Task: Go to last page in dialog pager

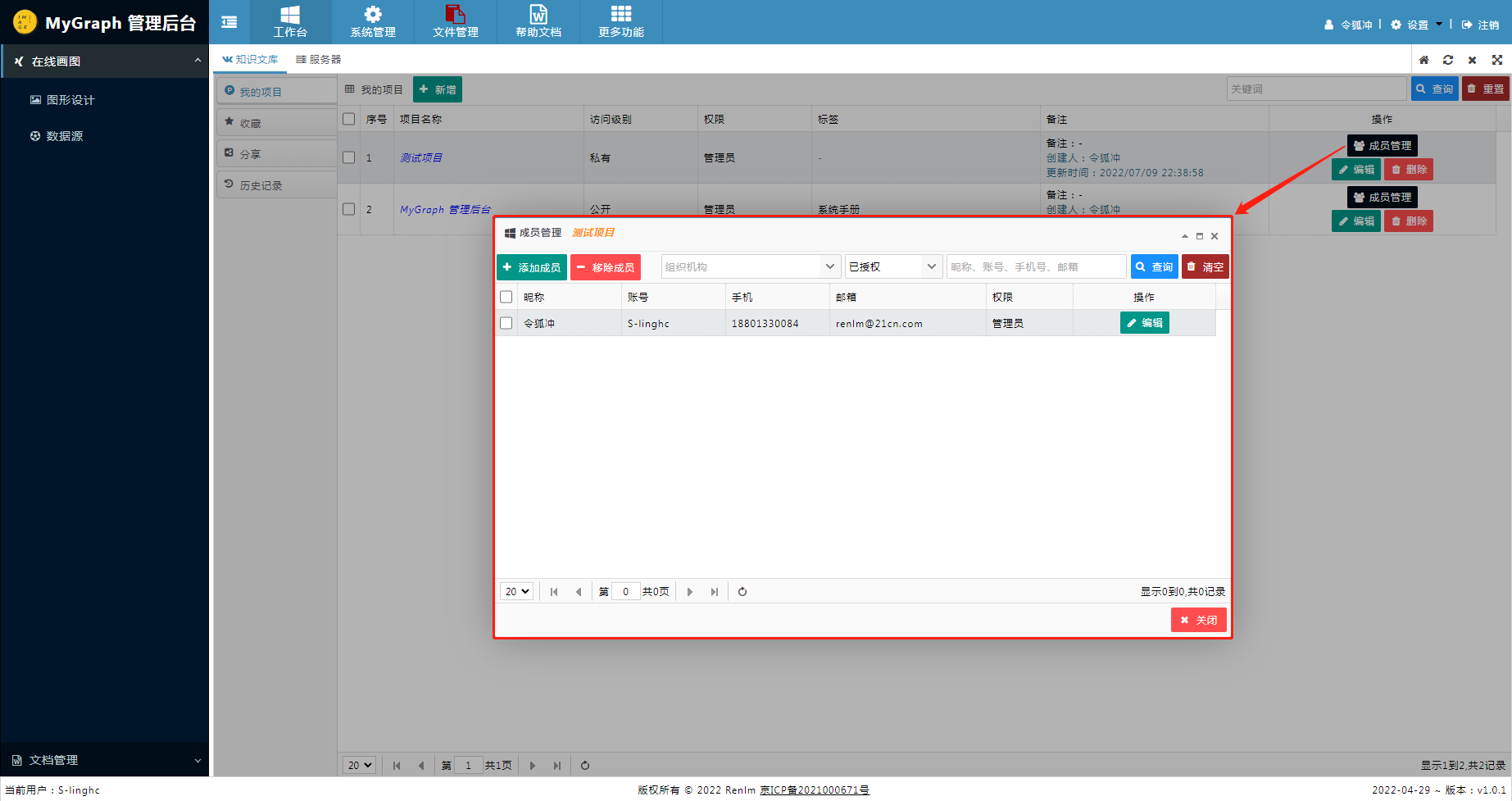Action: (x=715, y=592)
